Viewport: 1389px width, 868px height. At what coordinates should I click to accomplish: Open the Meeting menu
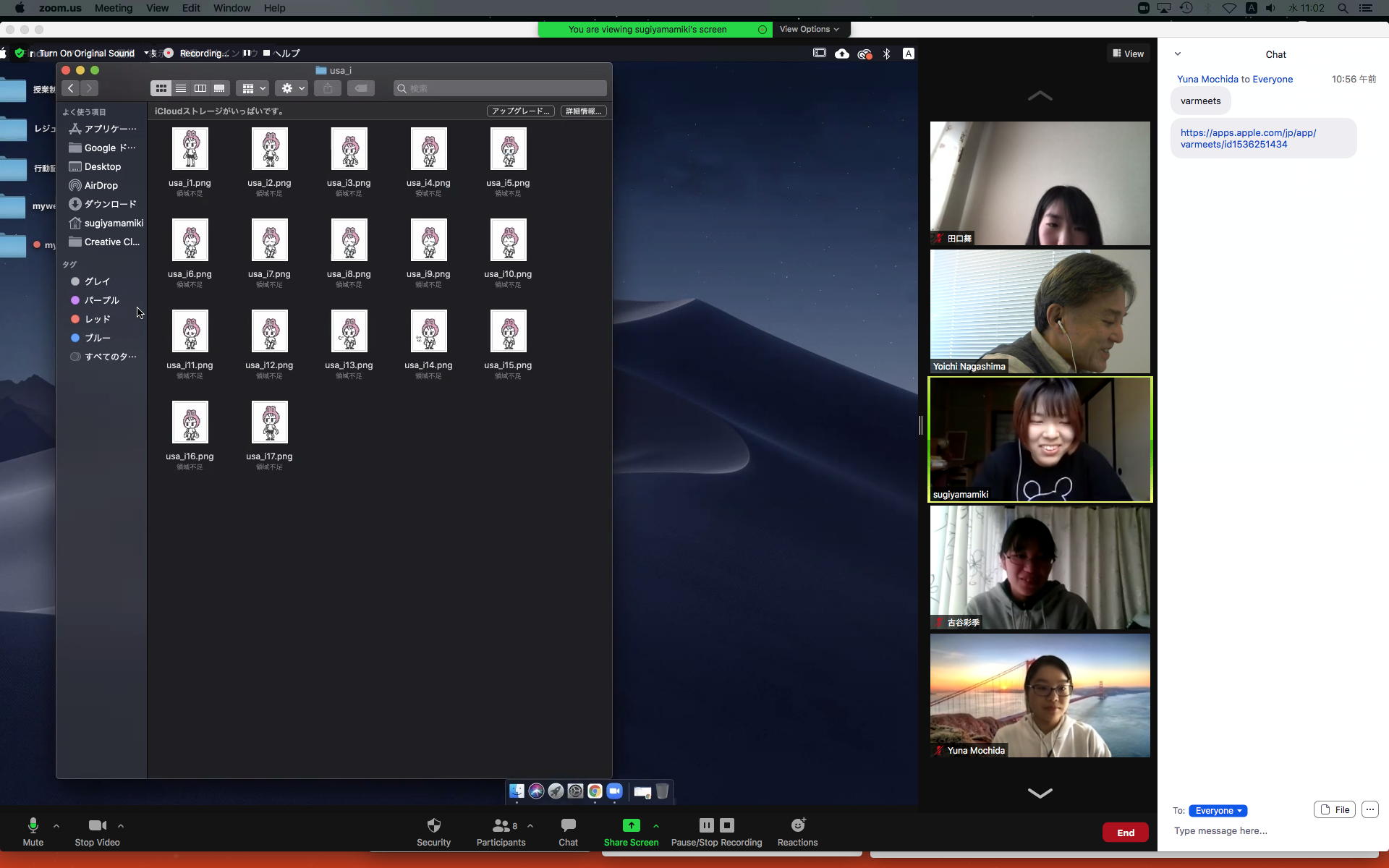[x=113, y=8]
